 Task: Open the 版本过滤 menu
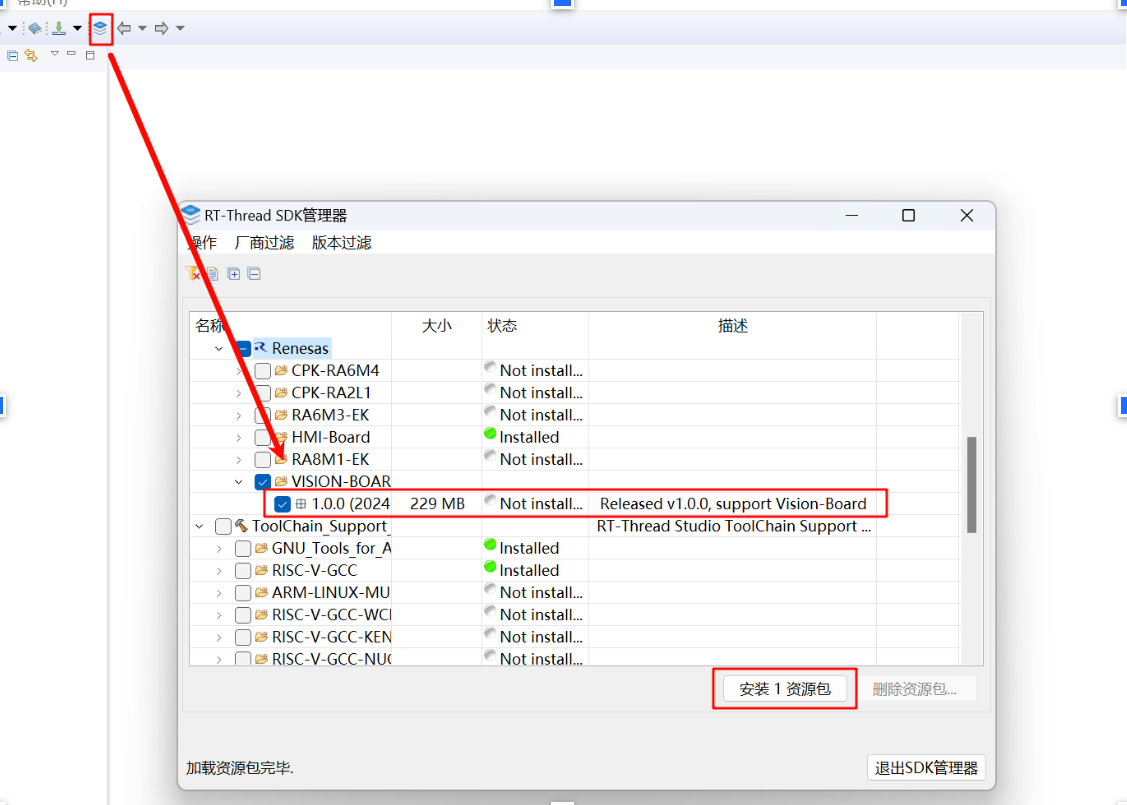[341, 243]
